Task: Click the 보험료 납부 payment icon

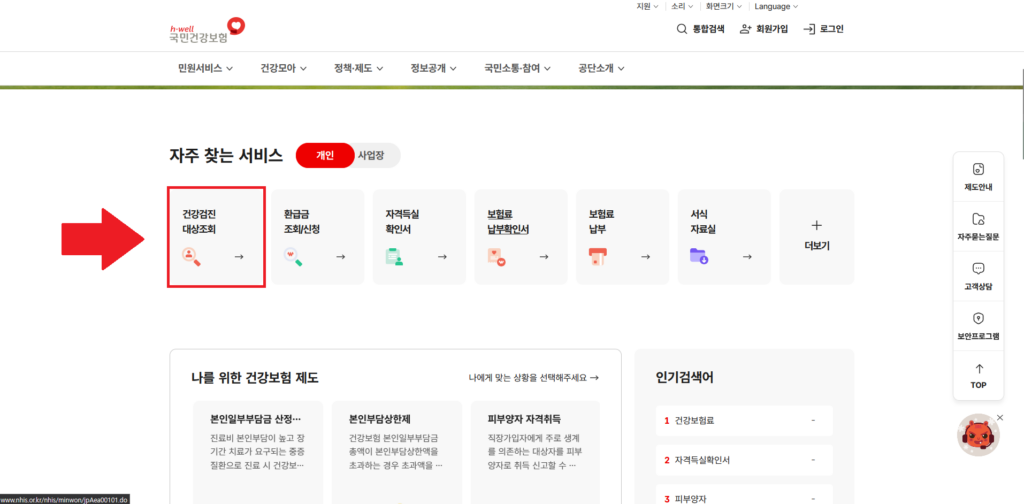Action: [598, 257]
